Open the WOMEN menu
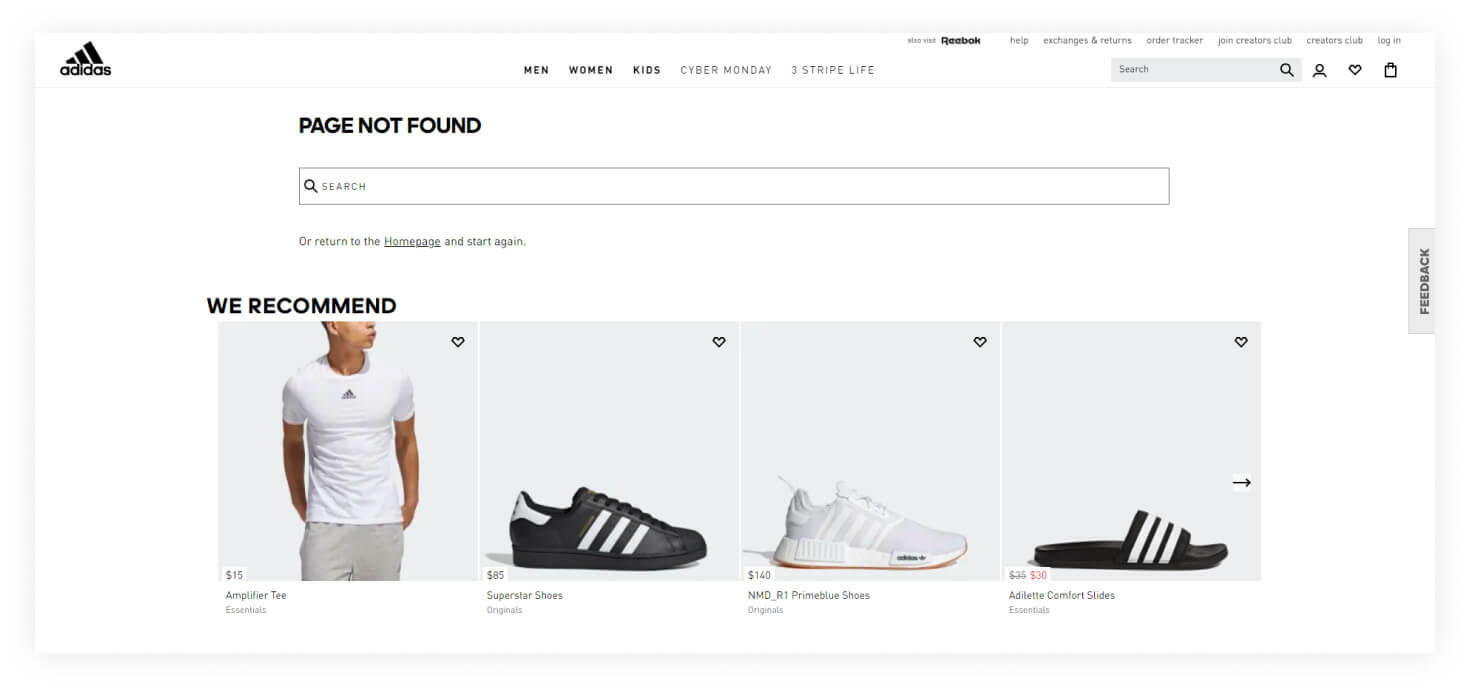 click(590, 70)
